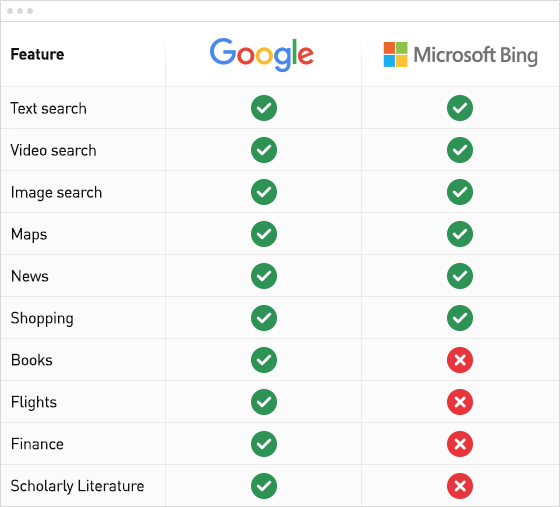
Task: Click Bing's green checkmark for News
Action: click(460, 276)
